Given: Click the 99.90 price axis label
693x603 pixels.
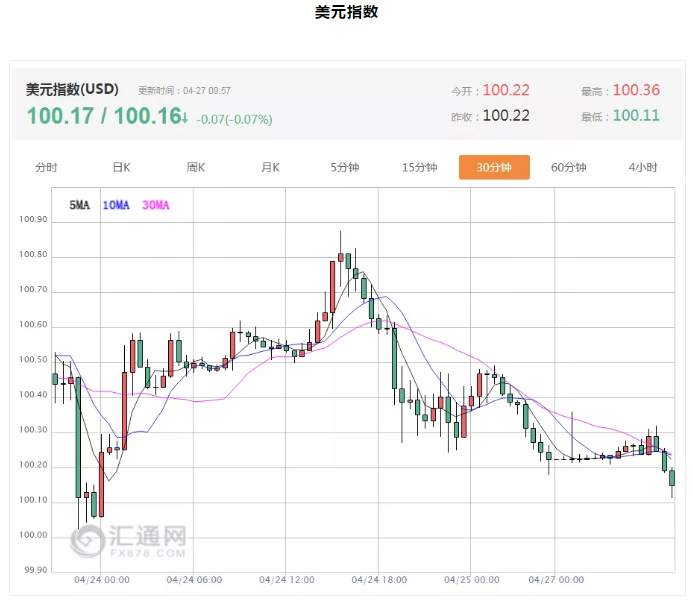Looking at the screenshot, I should pos(35,570).
